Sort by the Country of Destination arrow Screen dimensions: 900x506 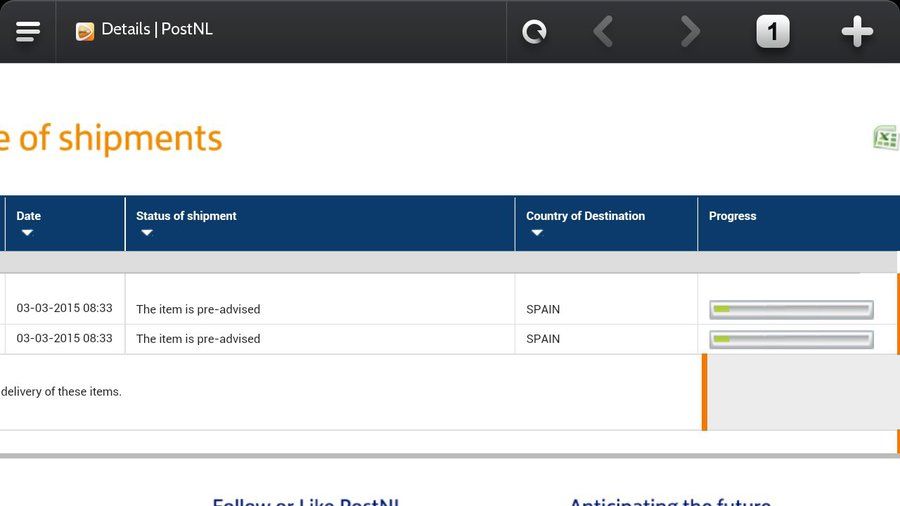[537, 232]
